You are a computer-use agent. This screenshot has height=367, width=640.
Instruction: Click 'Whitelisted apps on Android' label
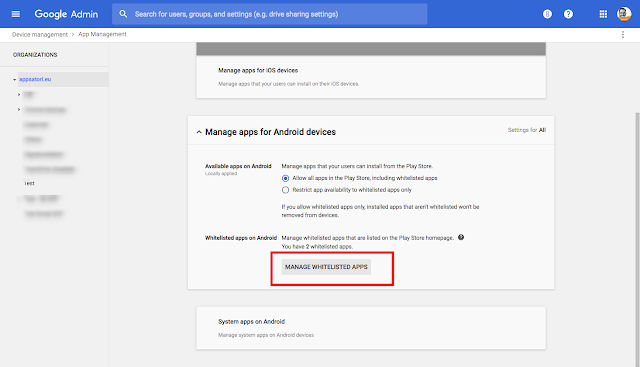[241, 238]
